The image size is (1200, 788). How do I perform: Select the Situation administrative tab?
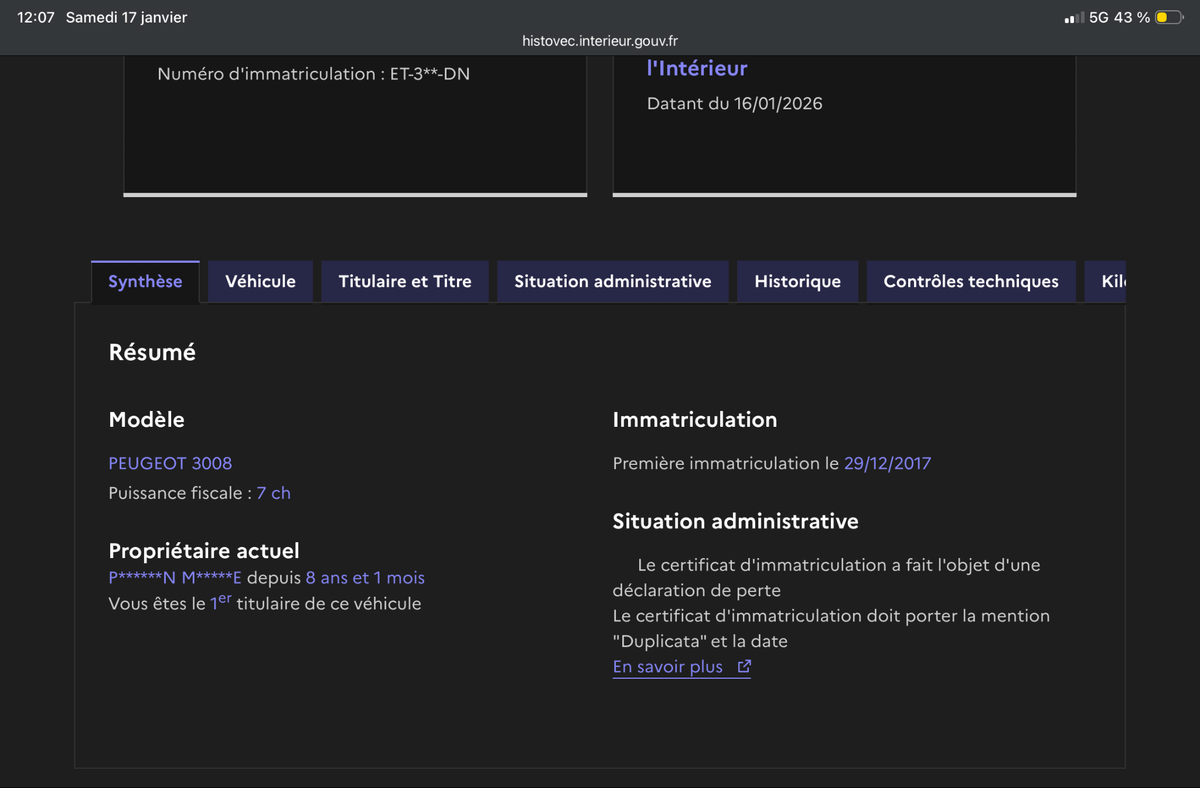(613, 282)
